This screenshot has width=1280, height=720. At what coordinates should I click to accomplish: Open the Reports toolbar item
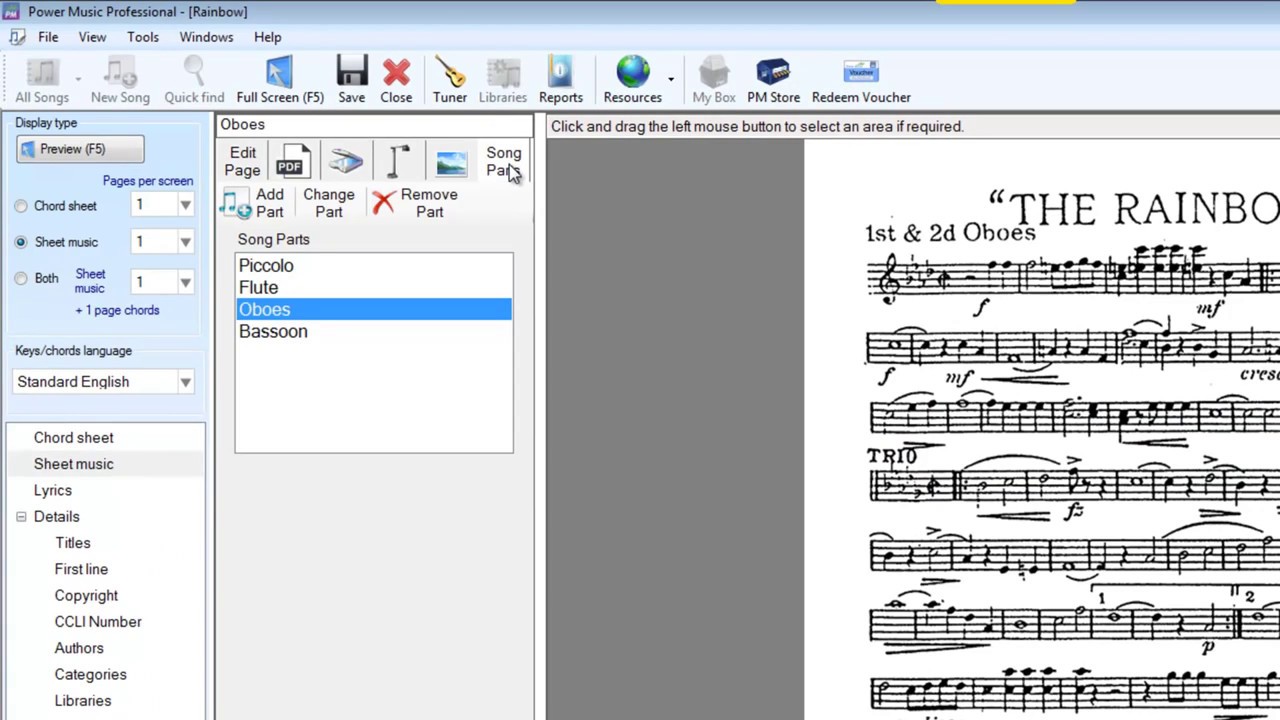pos(560,80)
